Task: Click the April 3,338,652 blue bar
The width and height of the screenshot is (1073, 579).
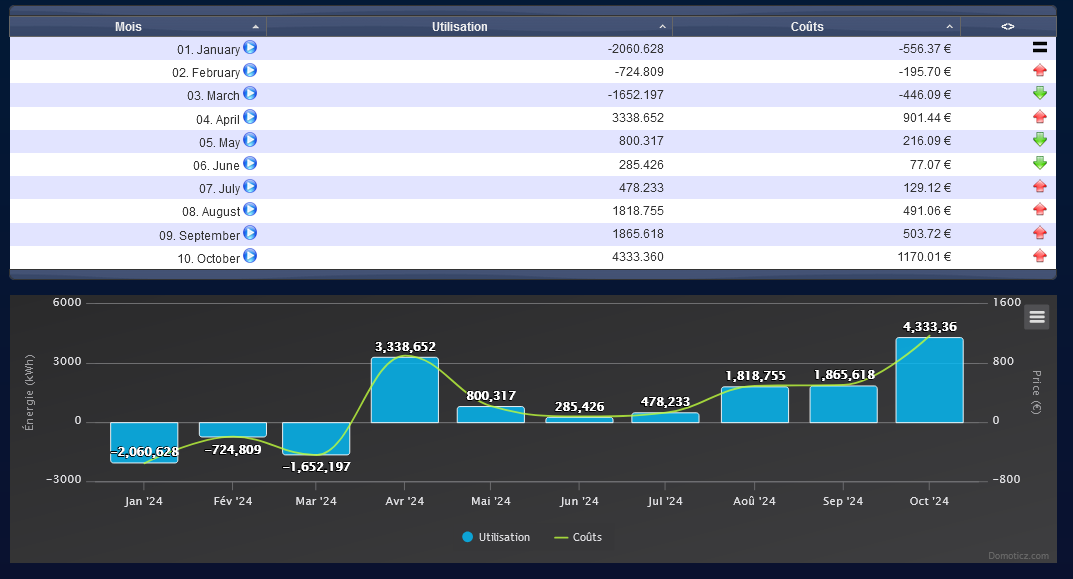Action: coord(405,389)
